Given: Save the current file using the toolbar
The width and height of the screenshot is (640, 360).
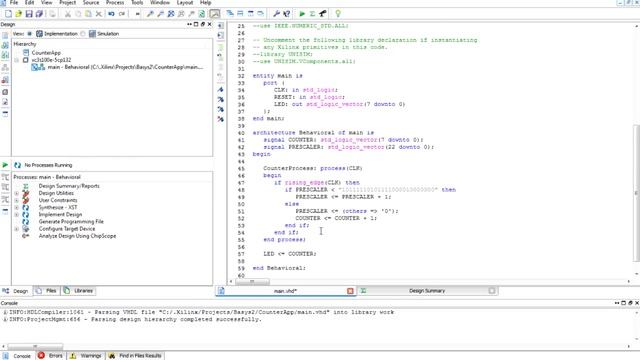Looking at the screenshot, I should click(x=29, y=14).
